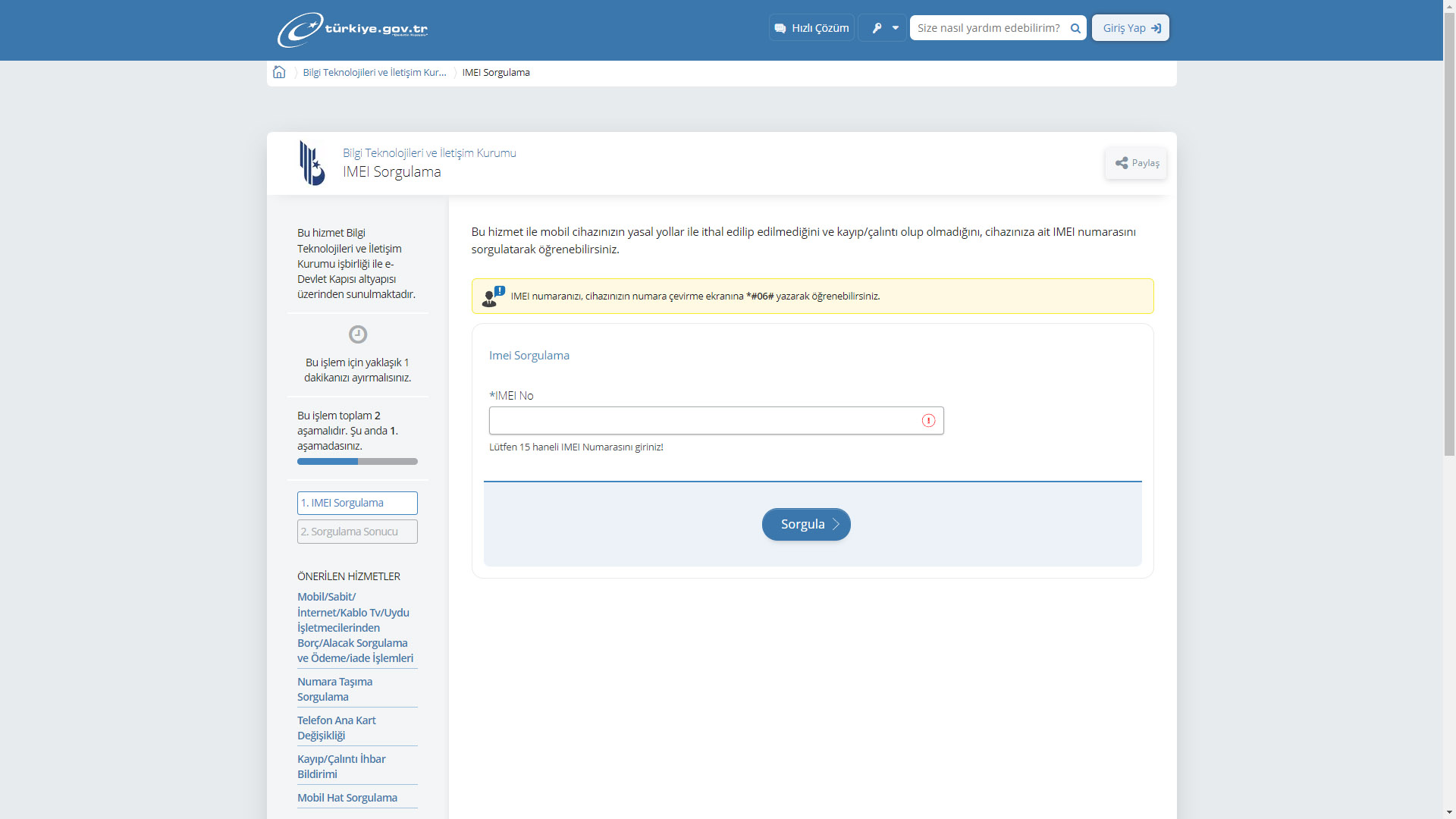Focus the IMEI No input field

[x=701, y=421]
